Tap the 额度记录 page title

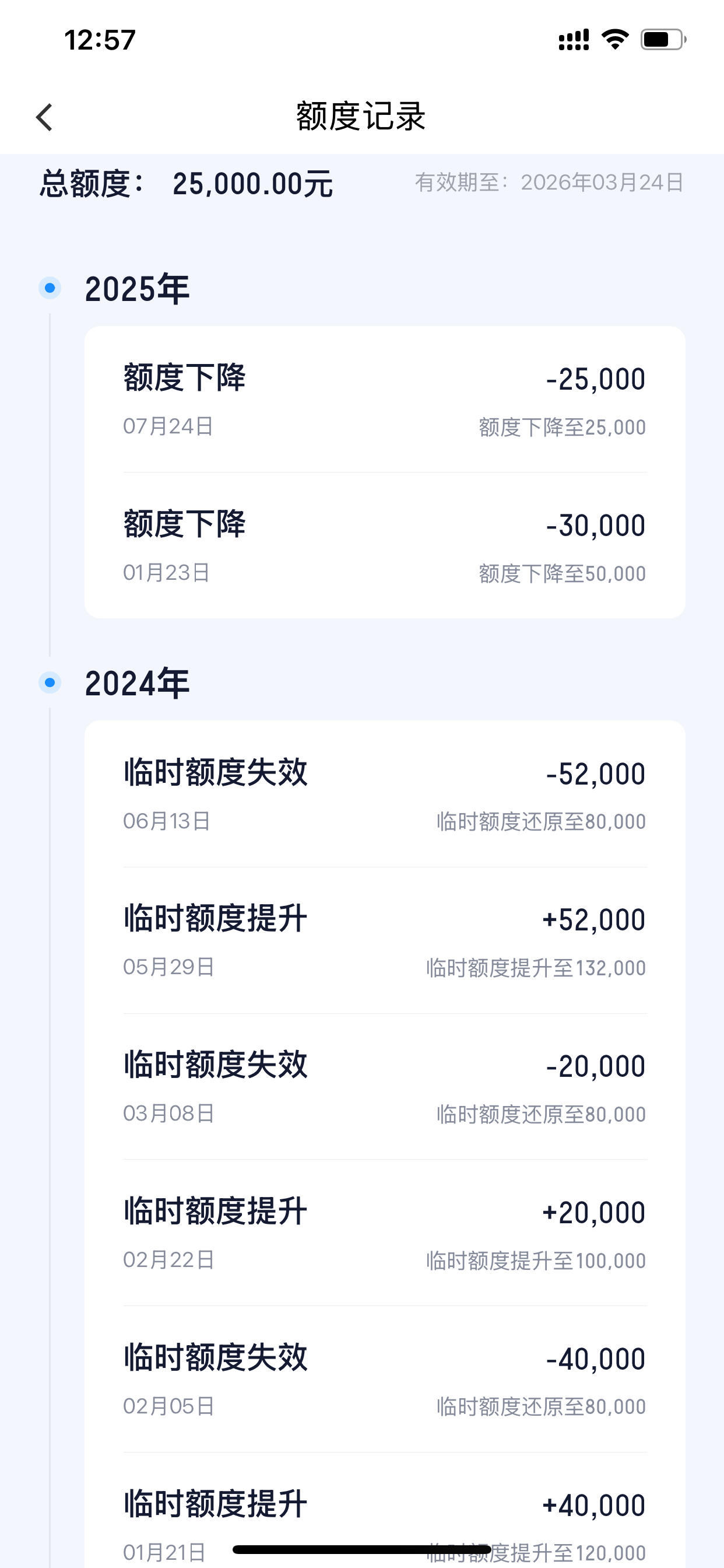pyautogui.click(x=361, y=116)
